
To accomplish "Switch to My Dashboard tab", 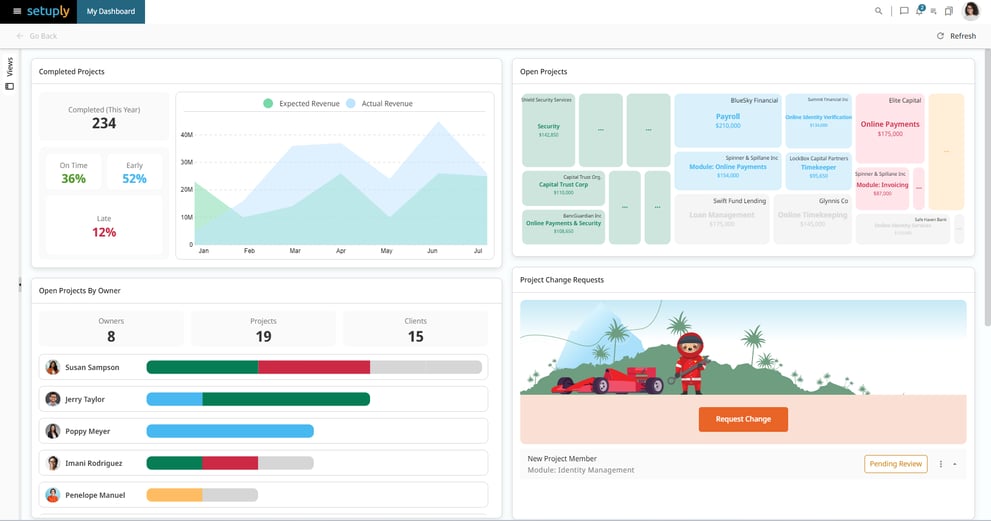I will [x=110, y=11].
